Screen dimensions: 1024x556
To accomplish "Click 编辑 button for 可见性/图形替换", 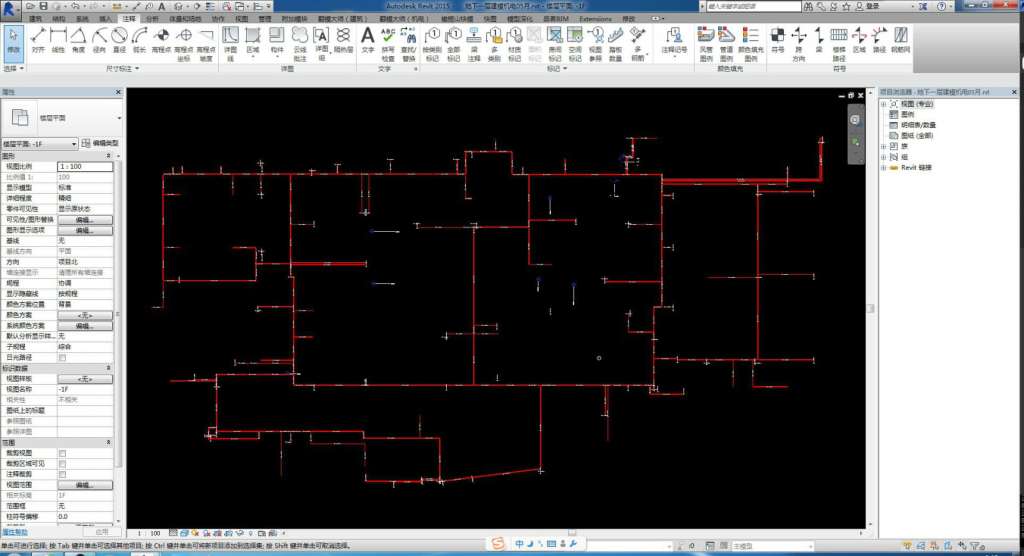I will (85, 220).
